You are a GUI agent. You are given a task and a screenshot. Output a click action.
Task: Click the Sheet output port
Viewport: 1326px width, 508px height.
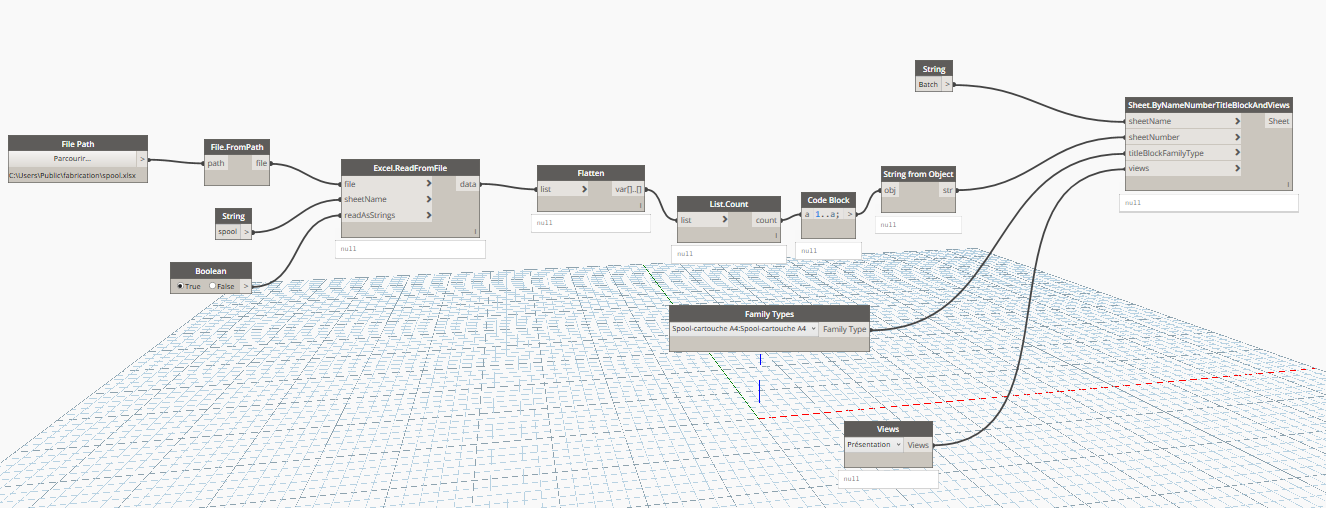pyautogui.click(x=1279, y=121)
